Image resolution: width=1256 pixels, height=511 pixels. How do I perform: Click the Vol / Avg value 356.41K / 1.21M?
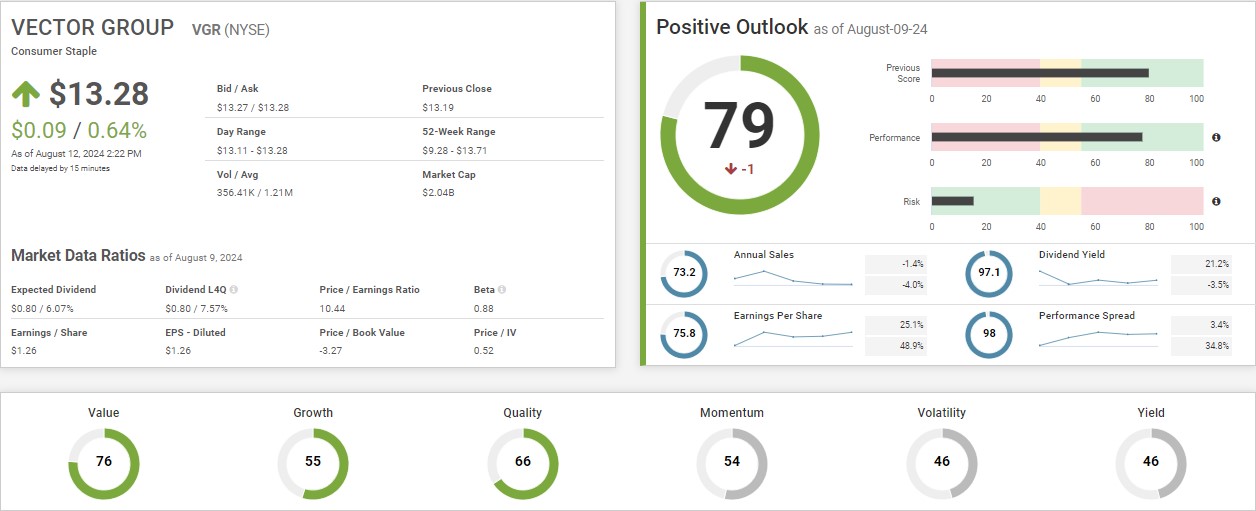tap(254, 192)
